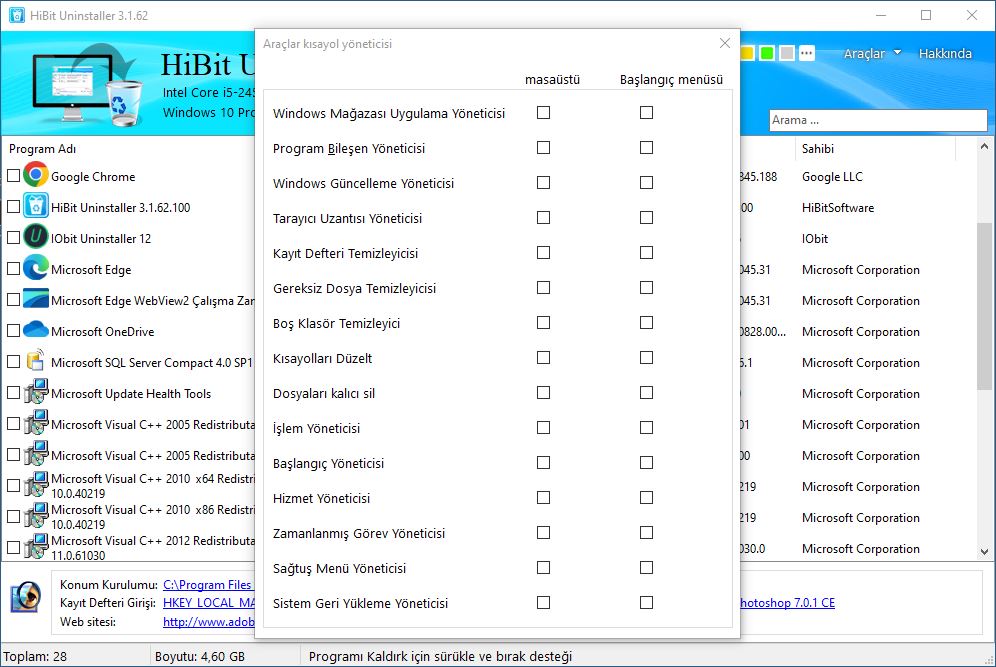The width and height of the screenshot is (996, 667).
Task: Click the masaüstü column heading
Action: [x=552, y=79]
